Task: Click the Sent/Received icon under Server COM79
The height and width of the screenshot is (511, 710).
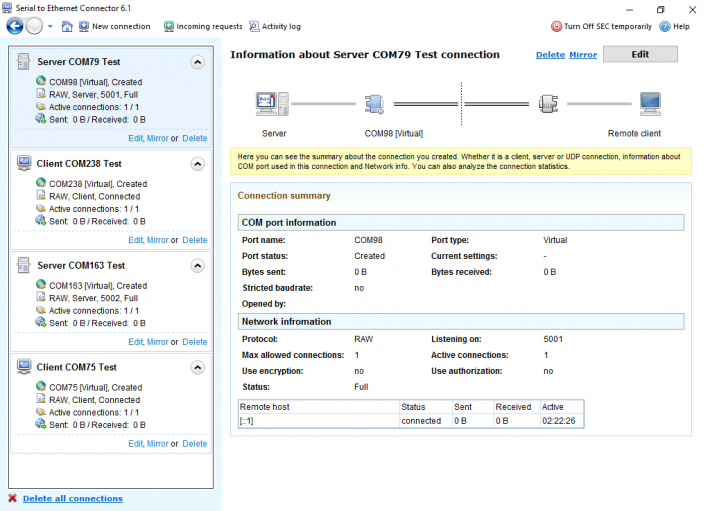Action: click(x=41, y=119)
